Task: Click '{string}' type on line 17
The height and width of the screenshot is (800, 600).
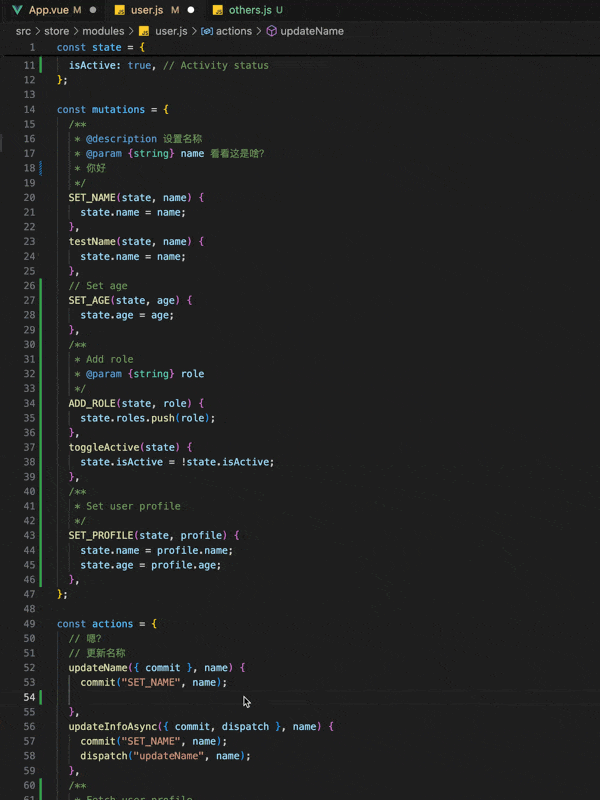Action: [151, 153]
